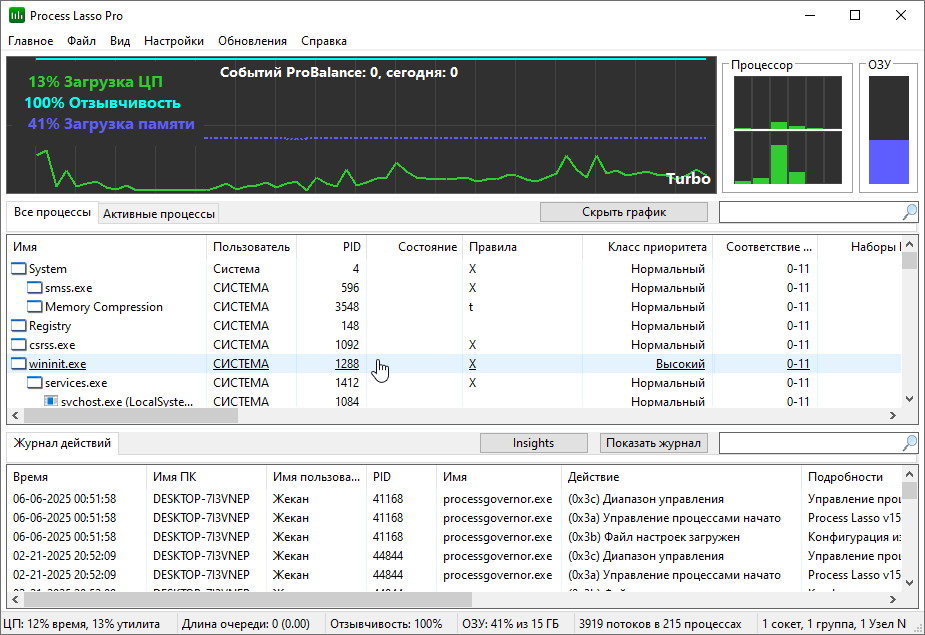Image resolution: width=925 pixels, height=635 pixels.
Task: Click the Соответствие column header
Action: pos(765,247)
